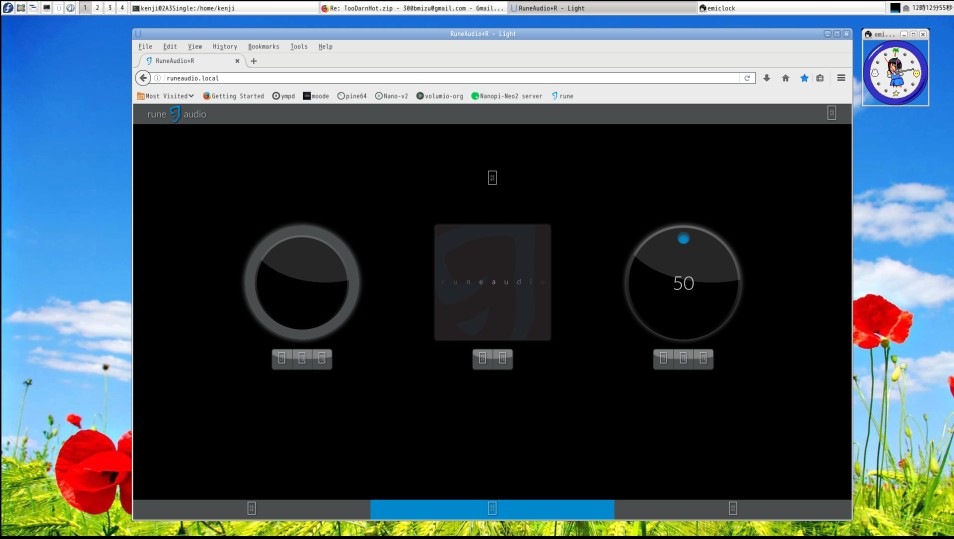954x539 pixels.
Task: Open the volumio-org bookmark
Action: click(440, 96)
